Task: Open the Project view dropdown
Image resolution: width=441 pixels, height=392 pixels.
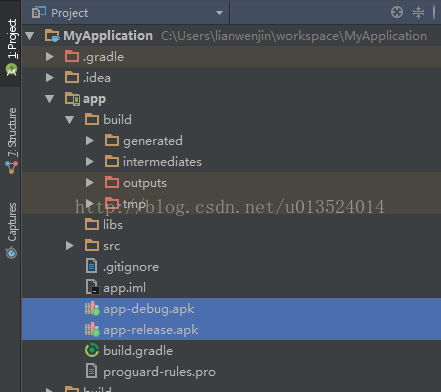Action: pos(219,13)
